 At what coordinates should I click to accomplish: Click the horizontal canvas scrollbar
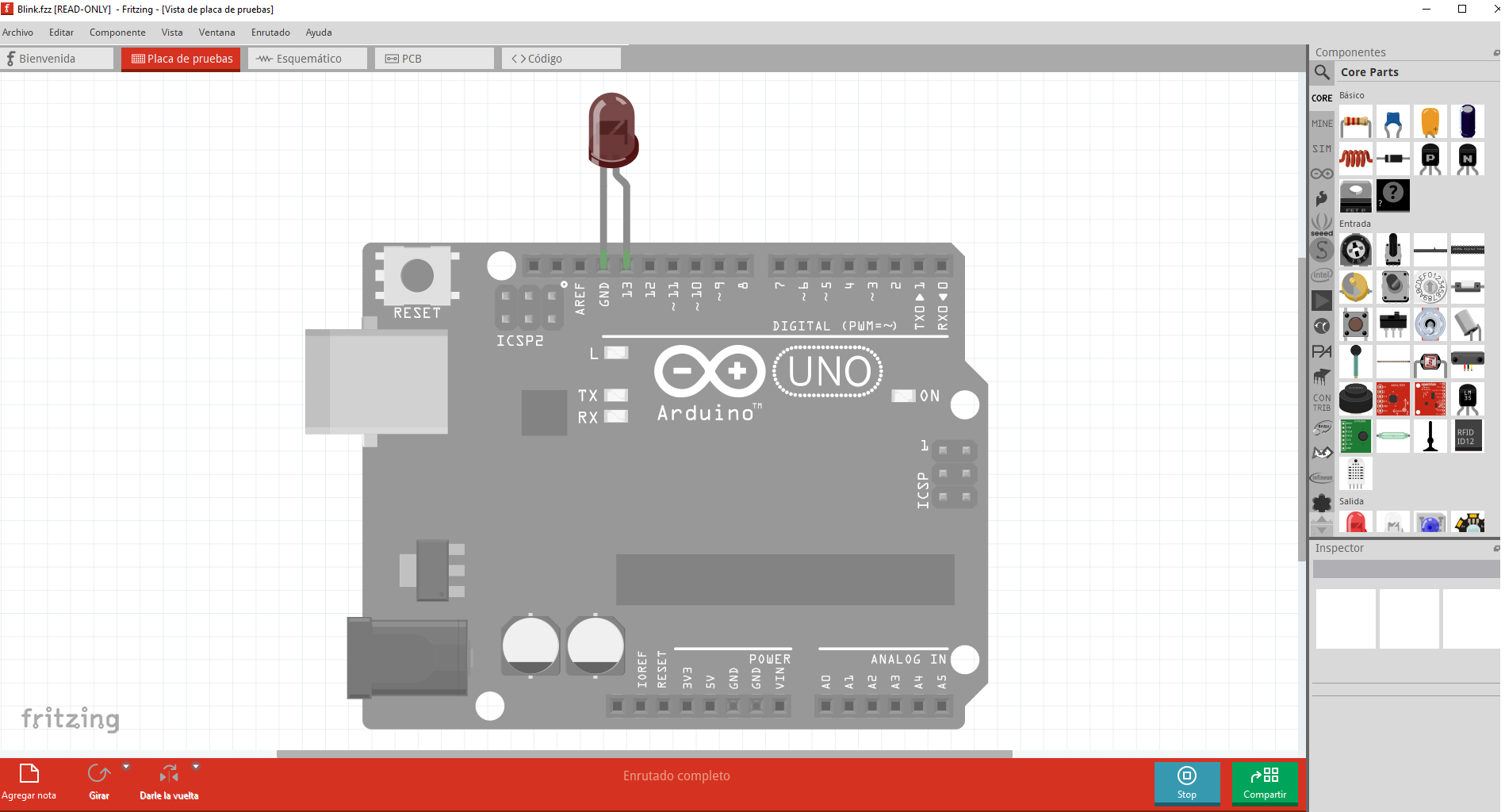[x=644, y=753]
